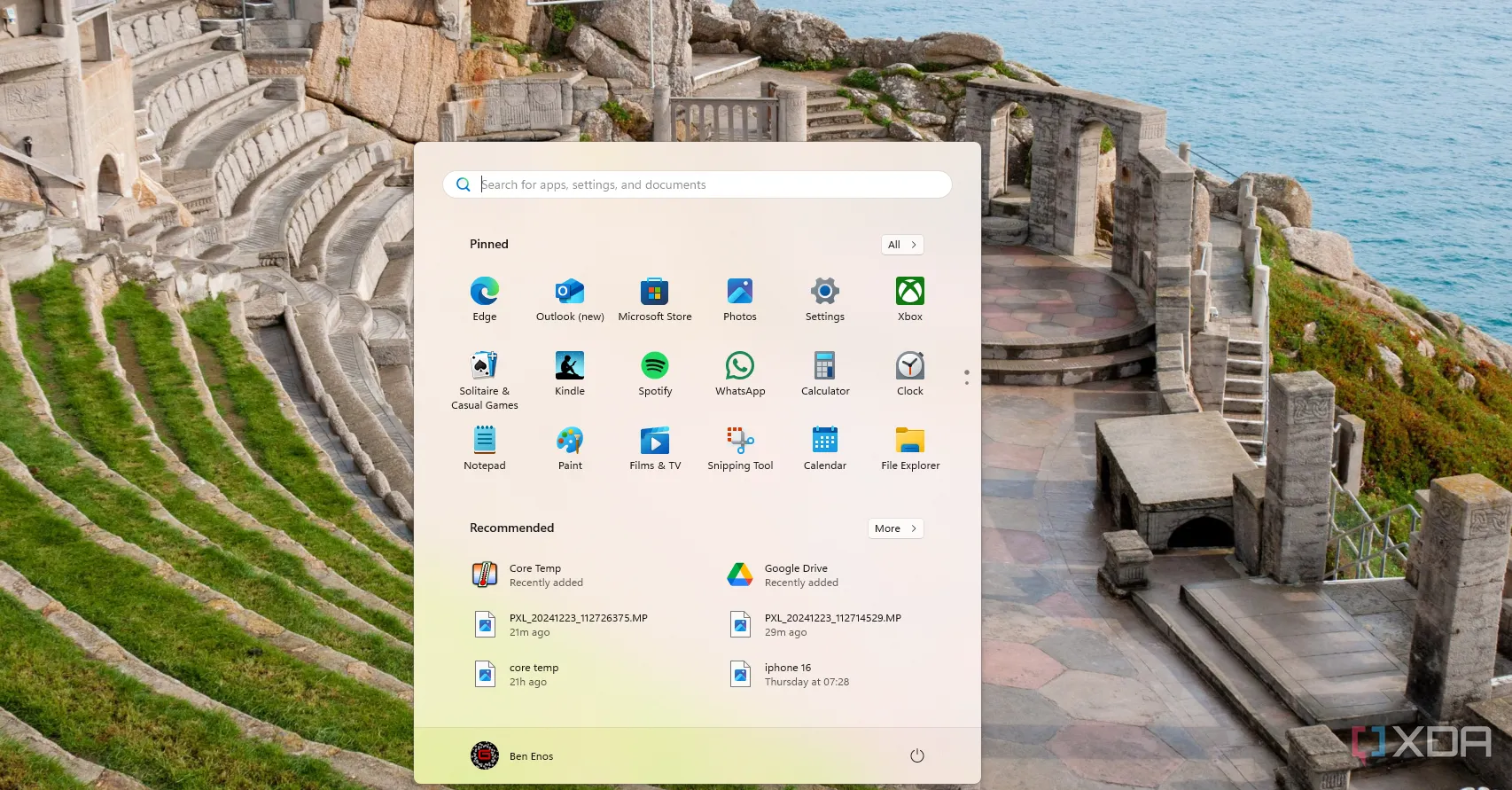Screen dimensions: 1512x790
Task: Open the Microsoft Store icon
Action: 655,300
